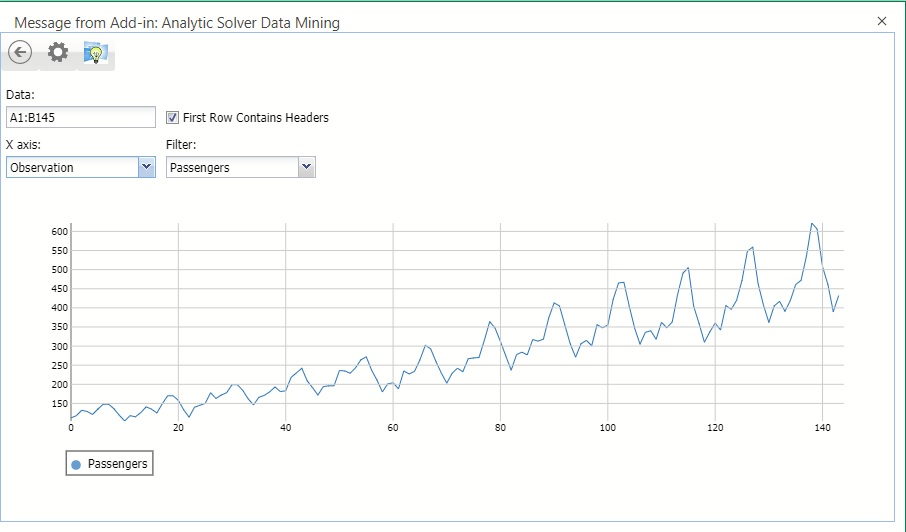Click the dialog title 'Message from Add-in'
This screenshot has width=906, height=532.
coord(177,22)
